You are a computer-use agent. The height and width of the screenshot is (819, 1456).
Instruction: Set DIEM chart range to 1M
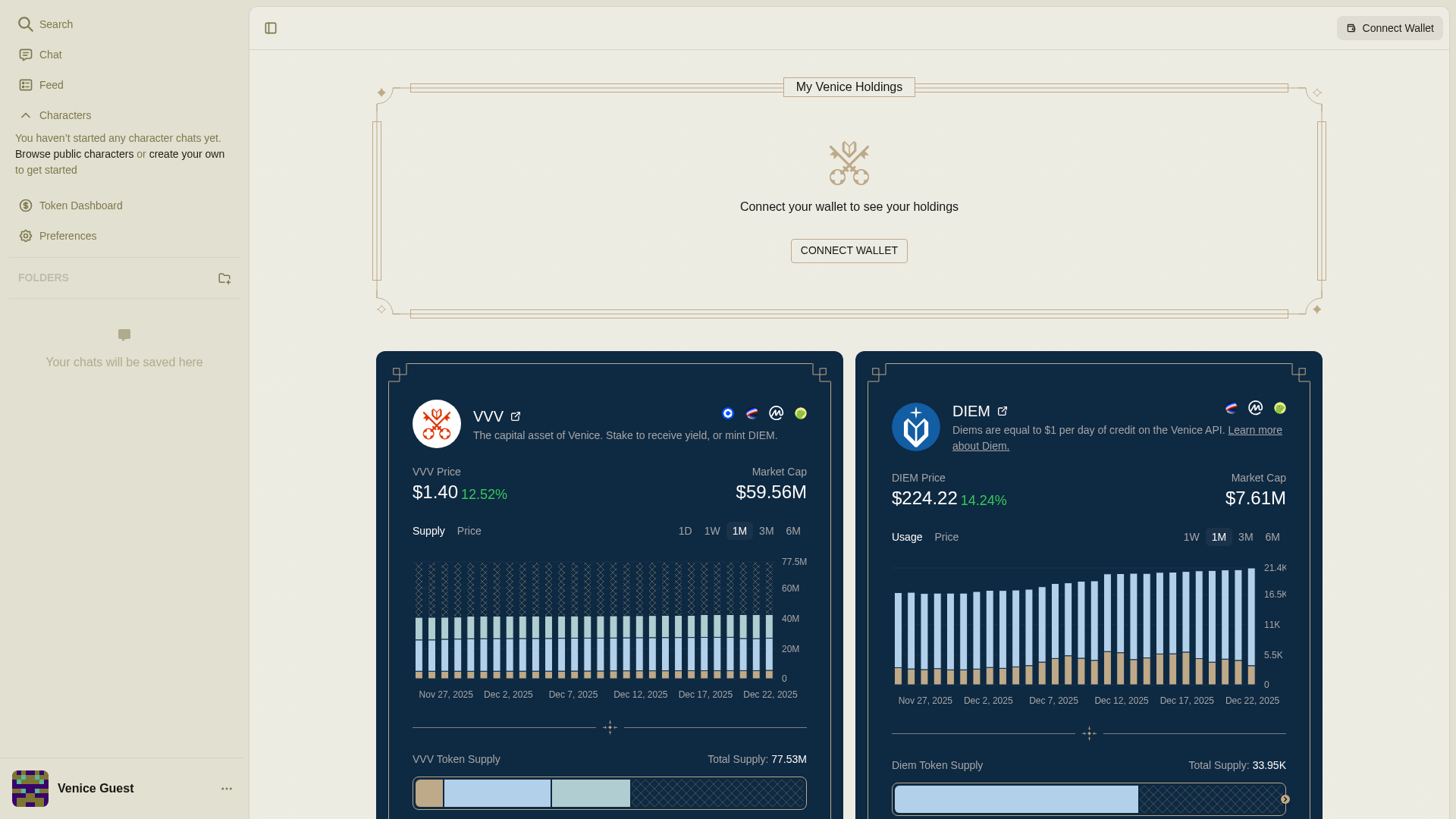(1219, 537)
